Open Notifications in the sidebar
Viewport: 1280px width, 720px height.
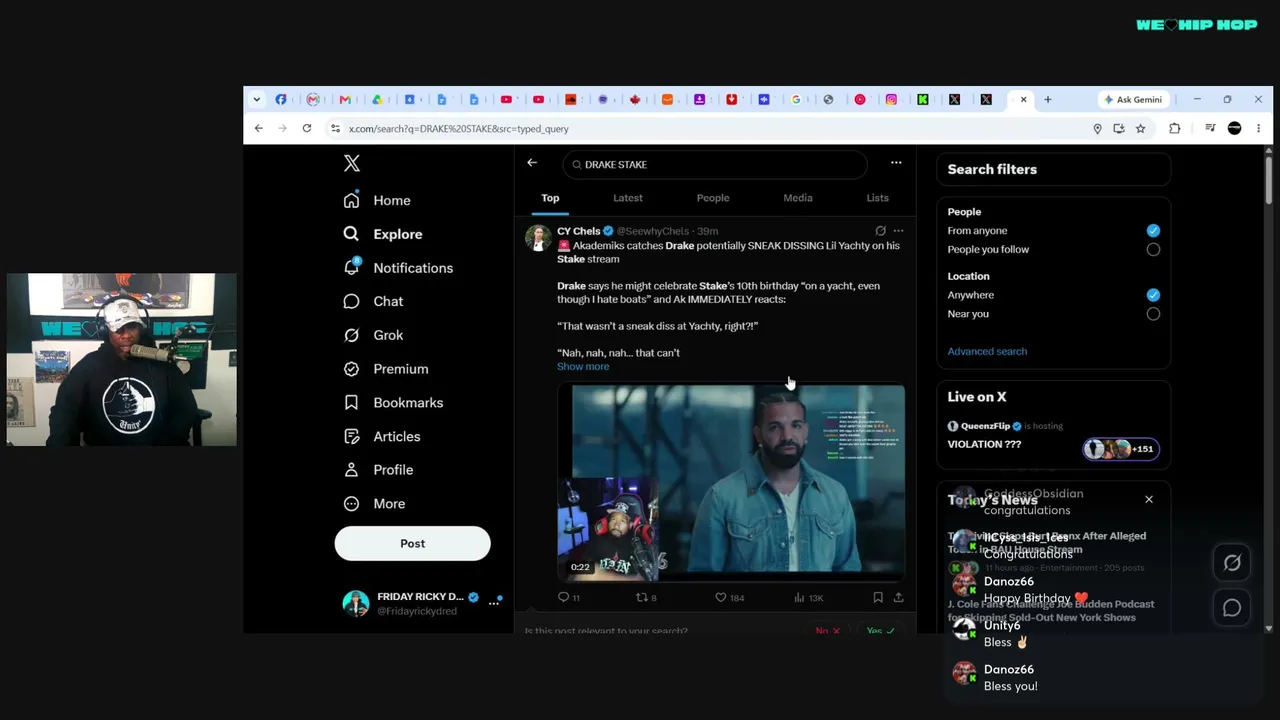(398, 268)
